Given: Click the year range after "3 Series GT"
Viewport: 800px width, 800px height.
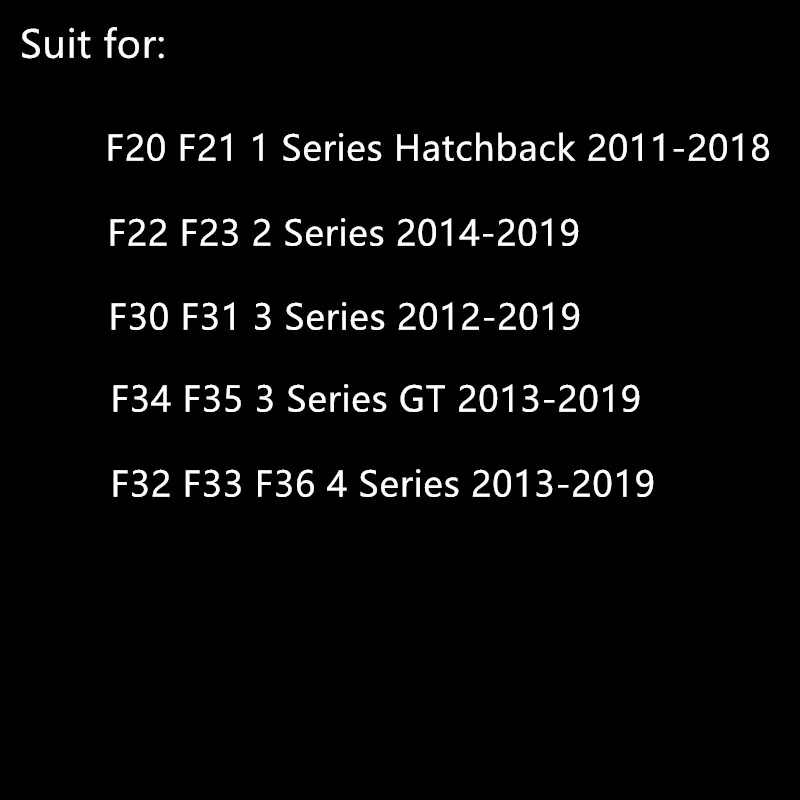Looking at the screenshot, I should pos(549,400).
